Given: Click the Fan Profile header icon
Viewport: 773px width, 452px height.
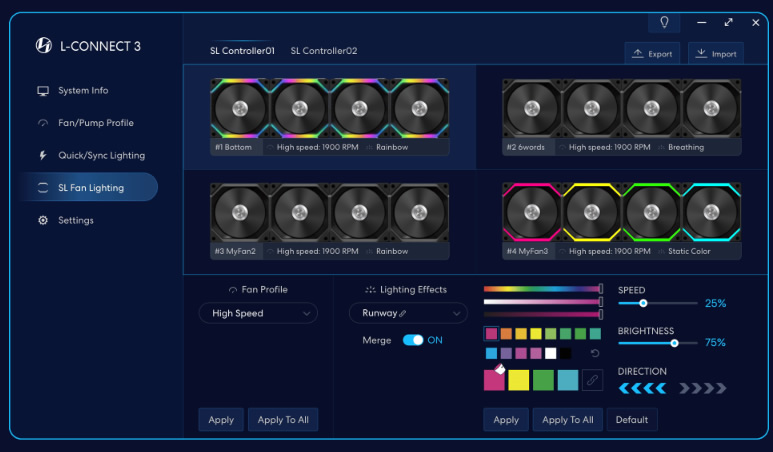Looking at the screenshot, I should 233,290.
